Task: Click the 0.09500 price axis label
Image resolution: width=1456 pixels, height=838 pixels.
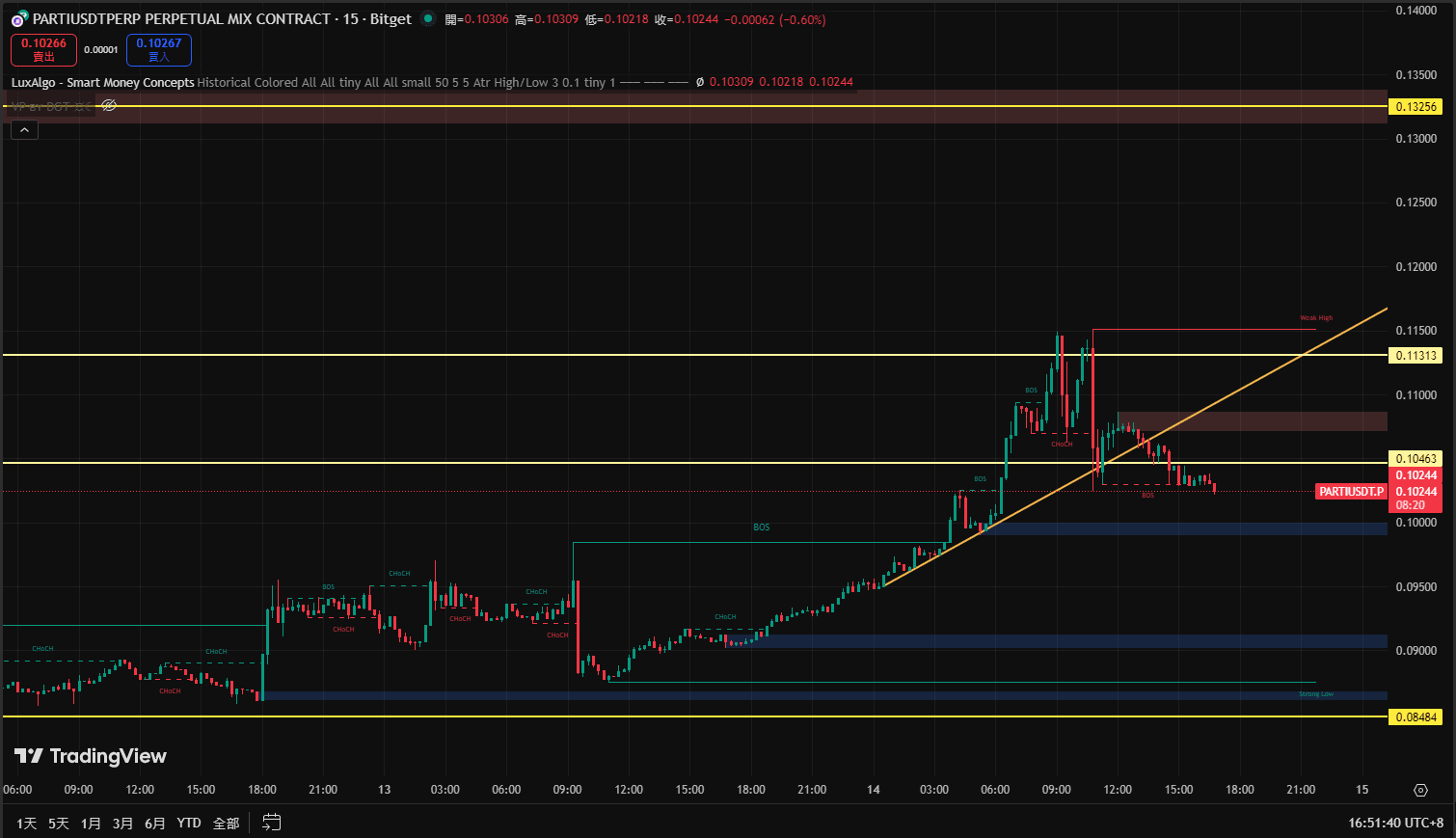Action: click(1416, 587)
